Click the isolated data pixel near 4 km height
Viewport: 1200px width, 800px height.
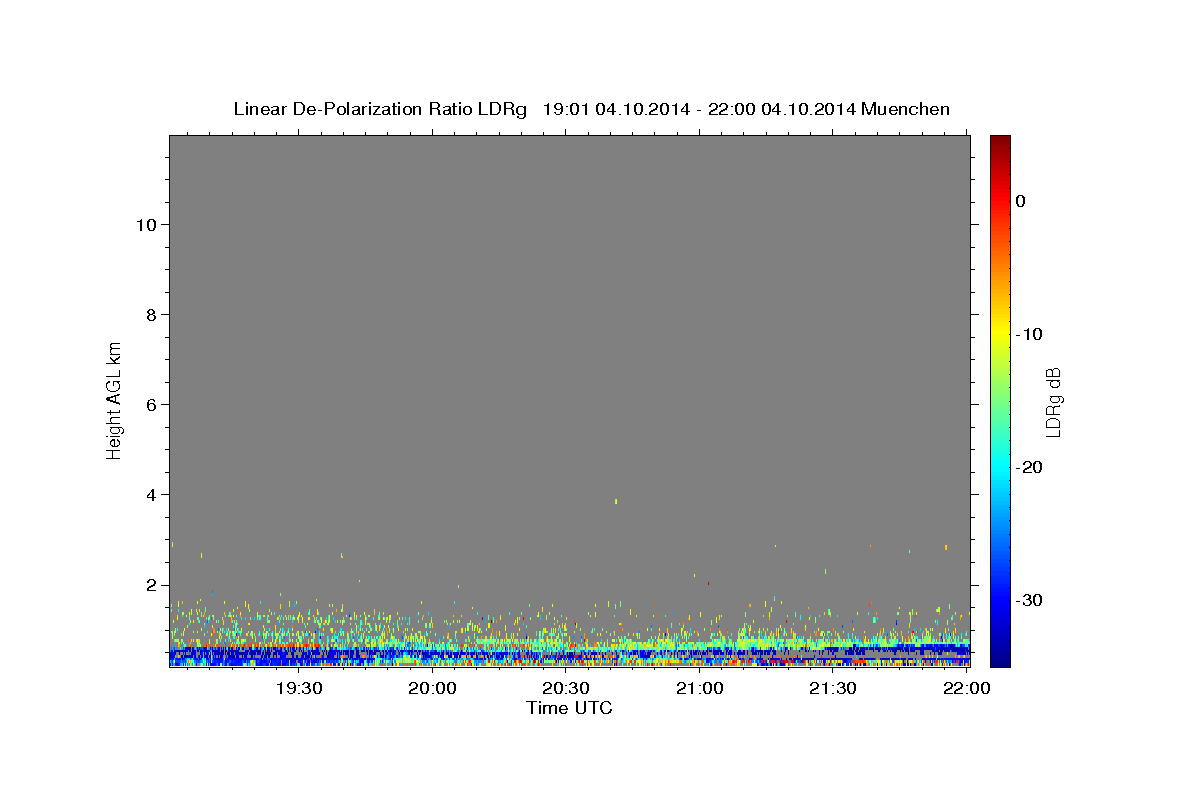point(616,501)
